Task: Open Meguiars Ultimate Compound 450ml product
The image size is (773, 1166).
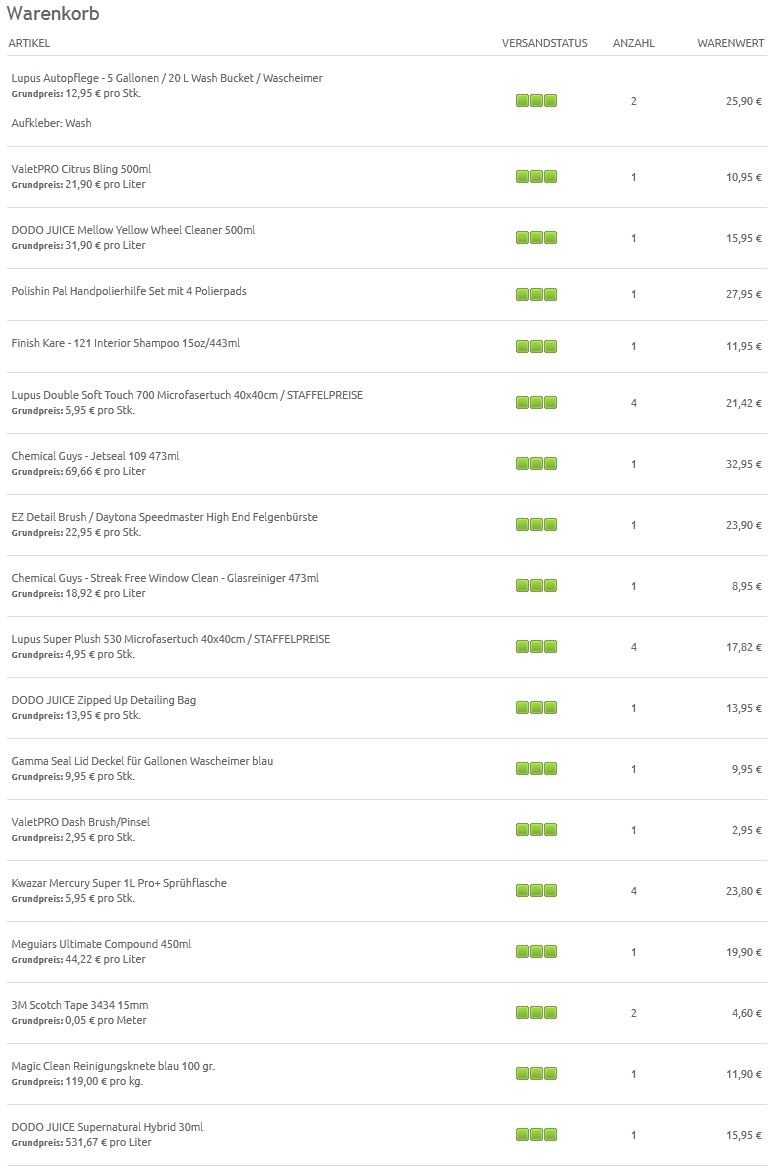Action: tap(101, 944)
